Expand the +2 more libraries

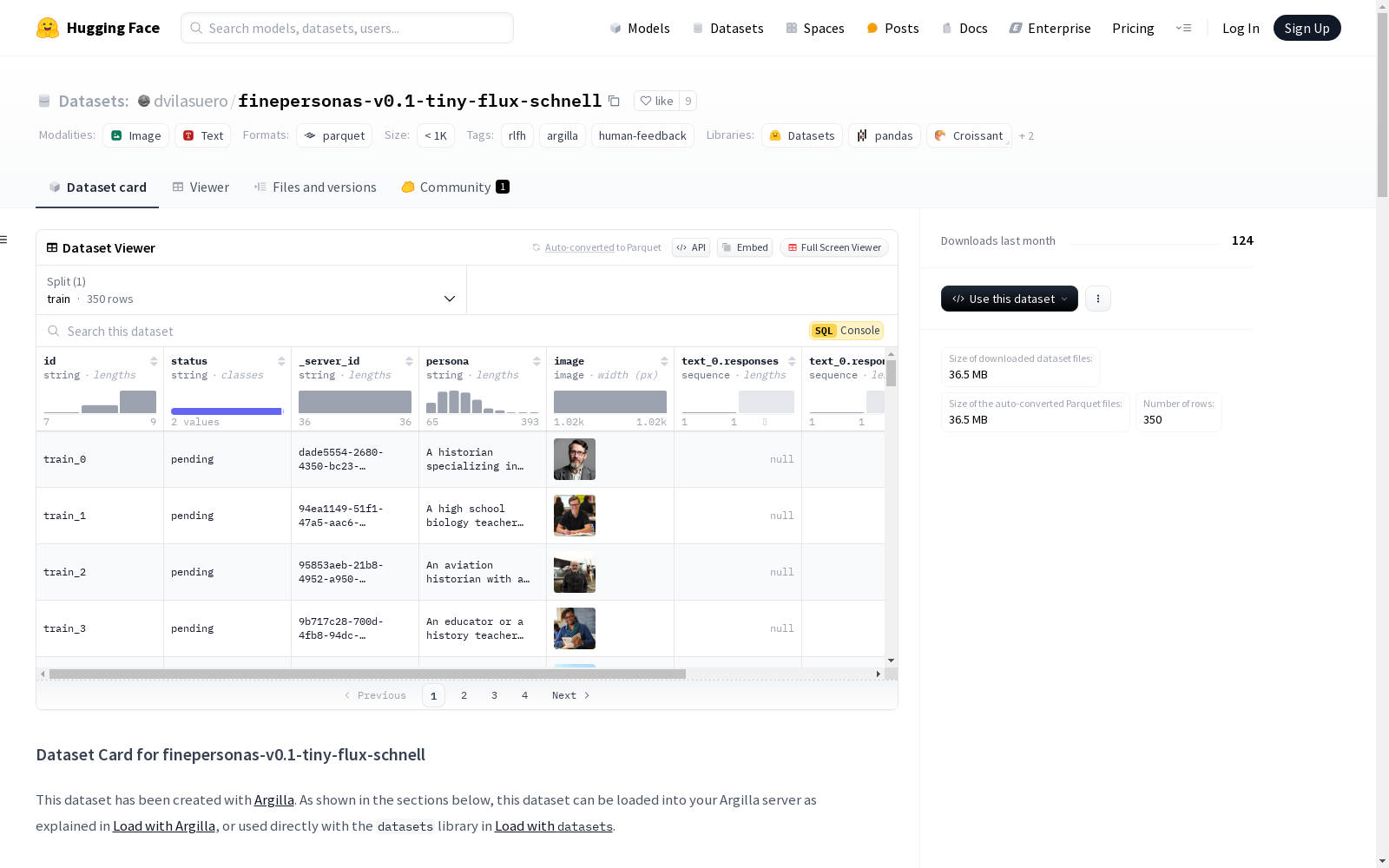pyautogui.click(x=1026, y=135)
